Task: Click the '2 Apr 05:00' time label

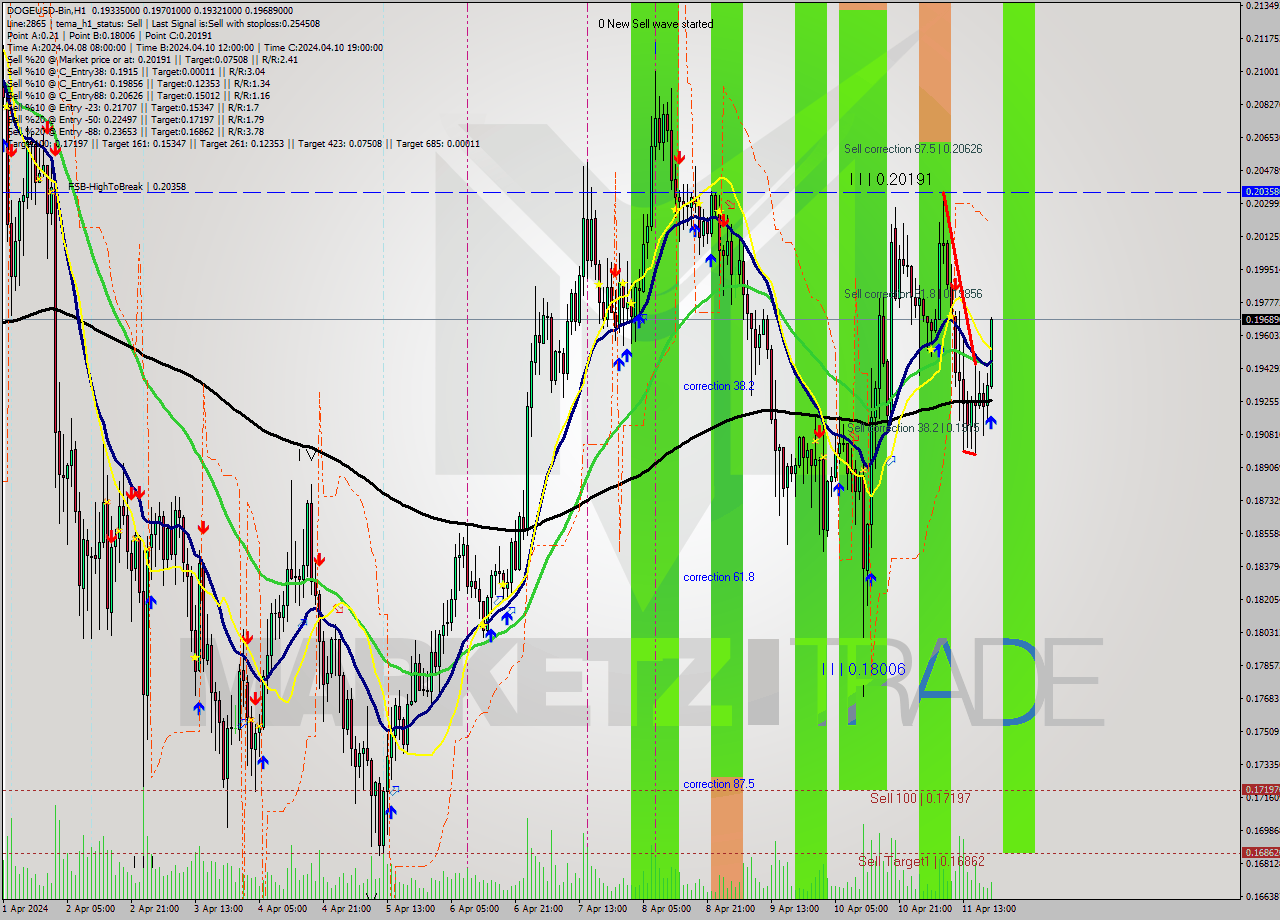Action: point(90,908)
